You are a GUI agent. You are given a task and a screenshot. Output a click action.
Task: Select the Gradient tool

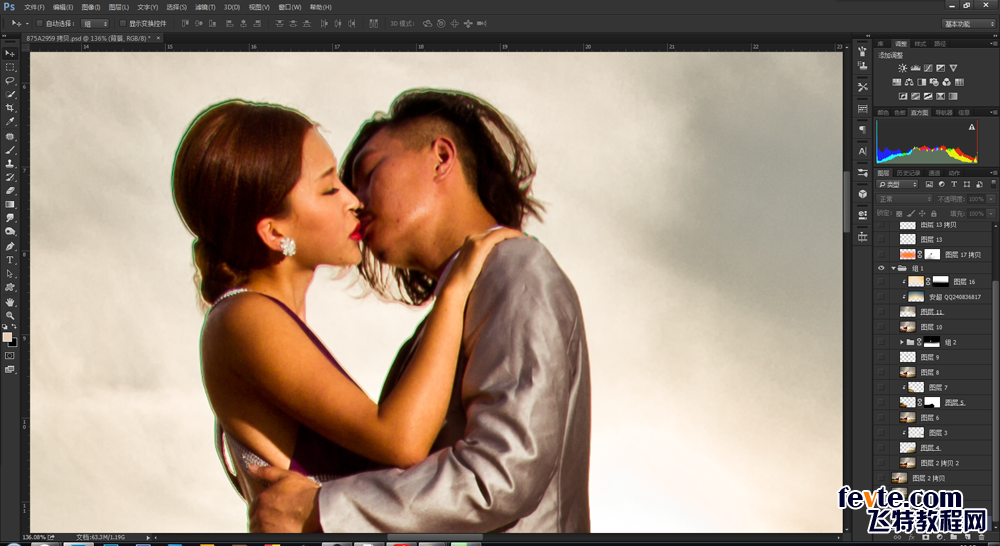(10, 205)
